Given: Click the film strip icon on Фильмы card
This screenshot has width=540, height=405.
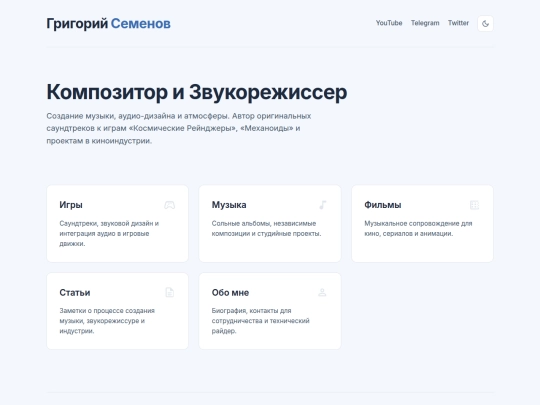Looking at the screenshot, I should coord(475,205).
